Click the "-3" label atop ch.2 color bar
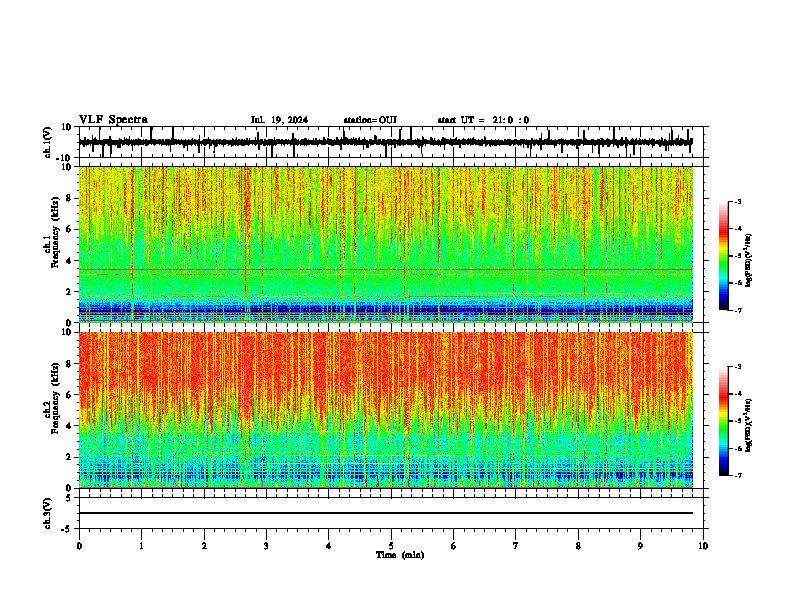Image resolution: width=792 pixels, height=612 pixels. click(738, 367)
